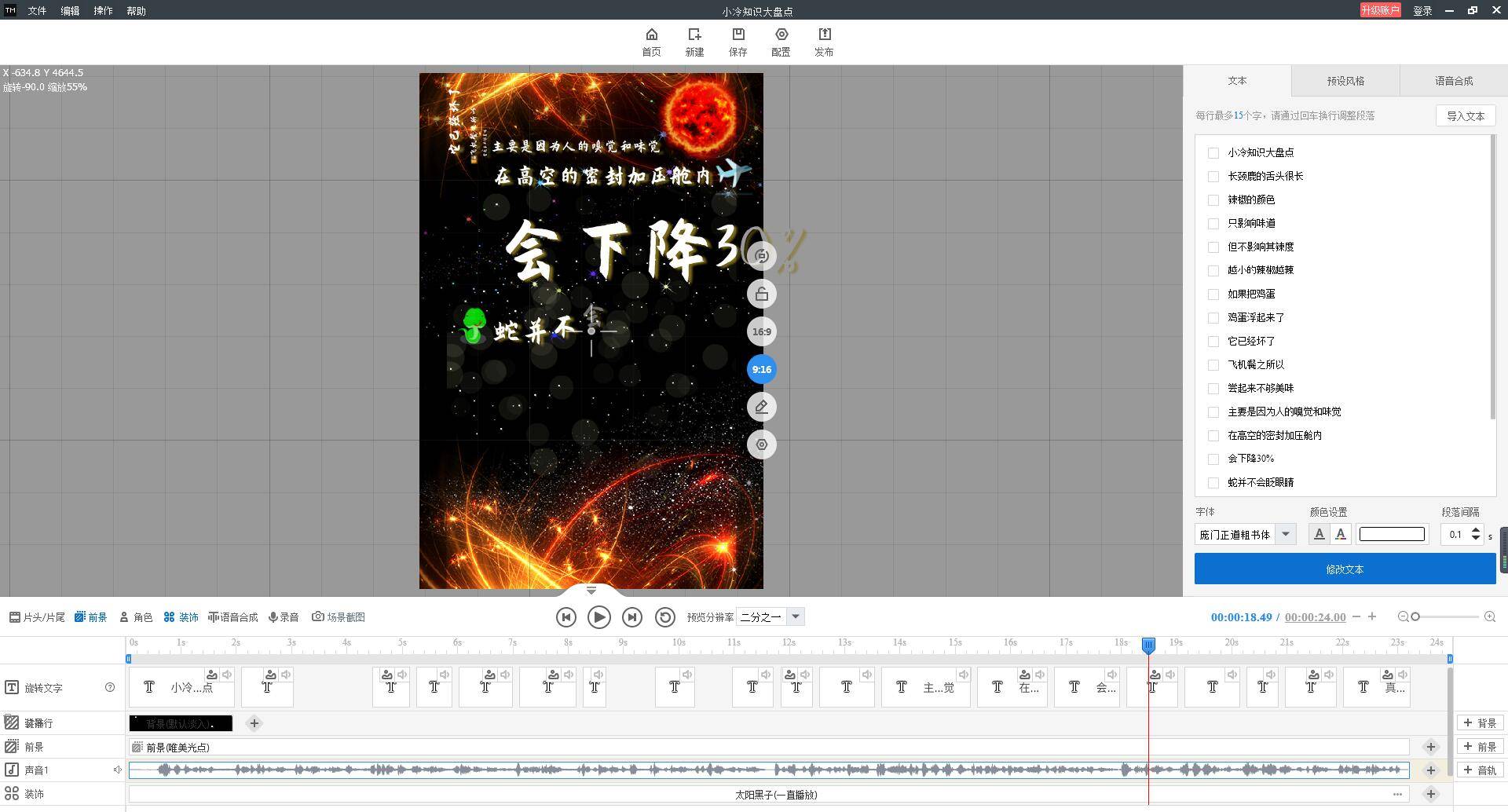The width and height of the screenshot is (1508, 812).
Task: Switch to the 预设风格 tab
Action: point(1345,81)
